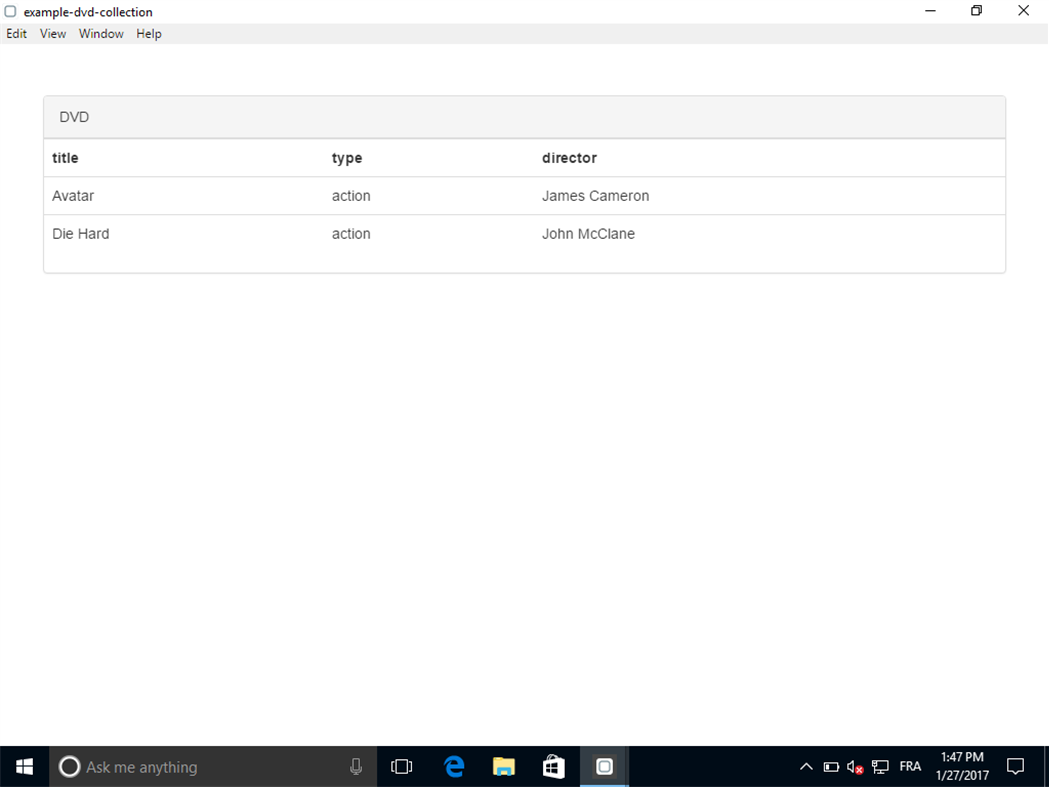Collapse the DVD table section header

pyautogui.click(x=73, y=117)
